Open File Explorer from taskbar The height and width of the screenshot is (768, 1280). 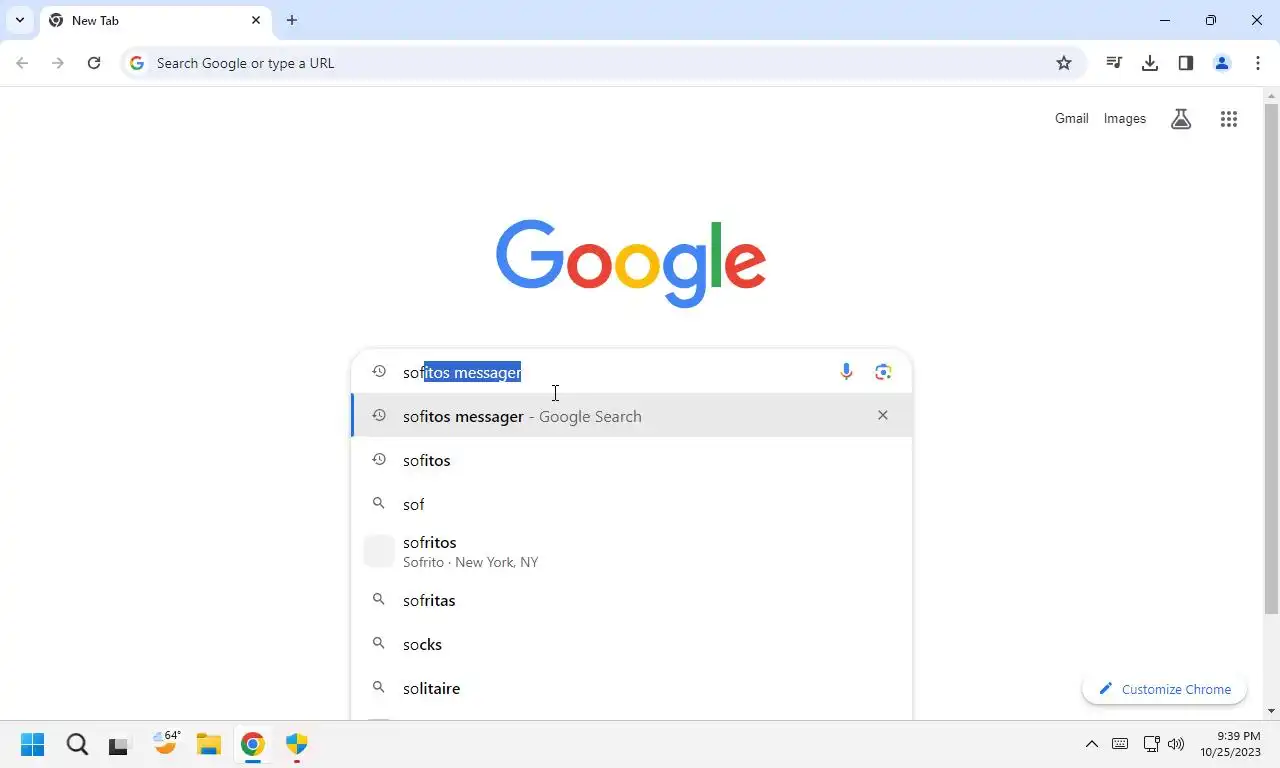[208, 744]
